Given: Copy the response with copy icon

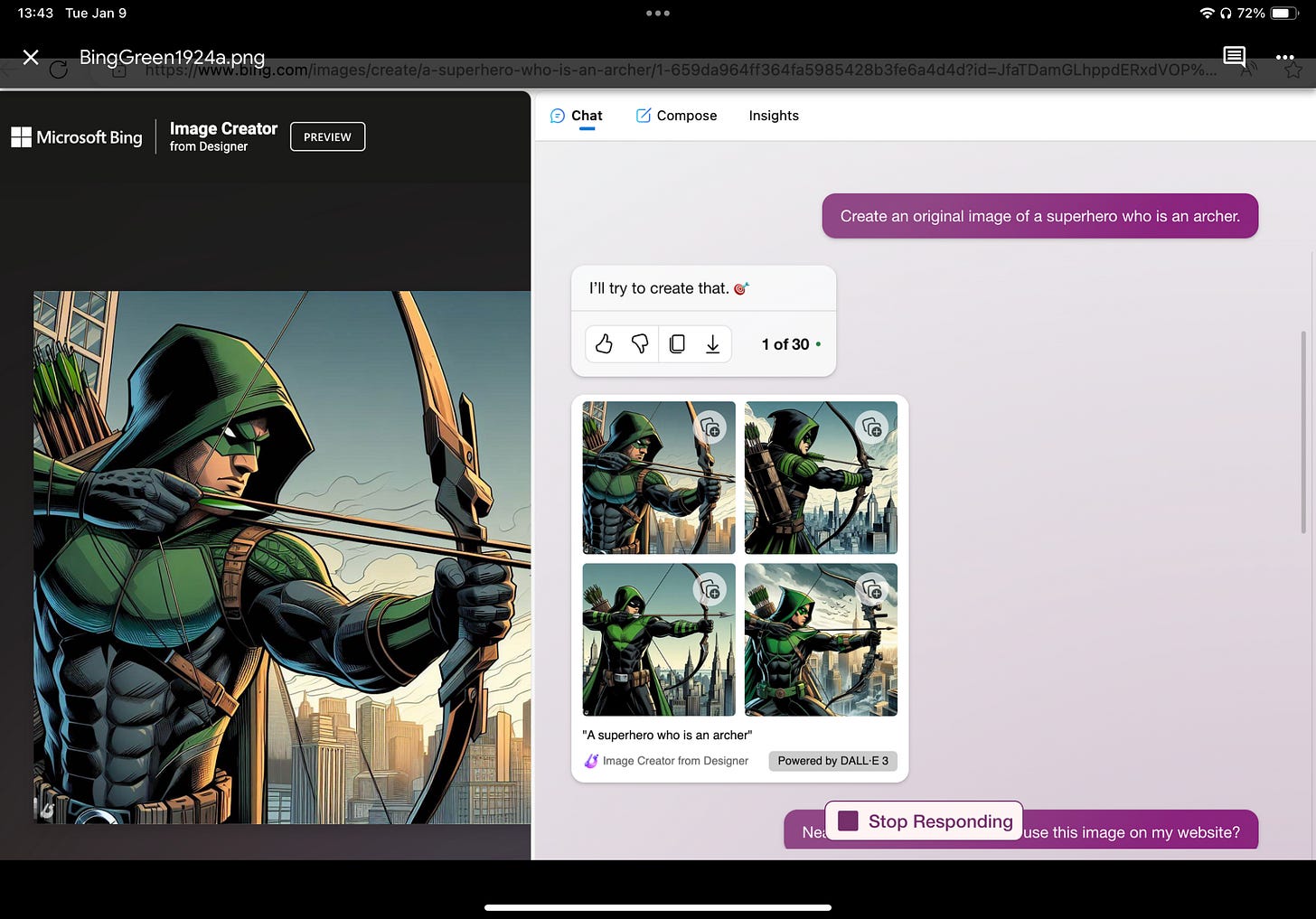Looking at the screenshot, I should (677, 344).
